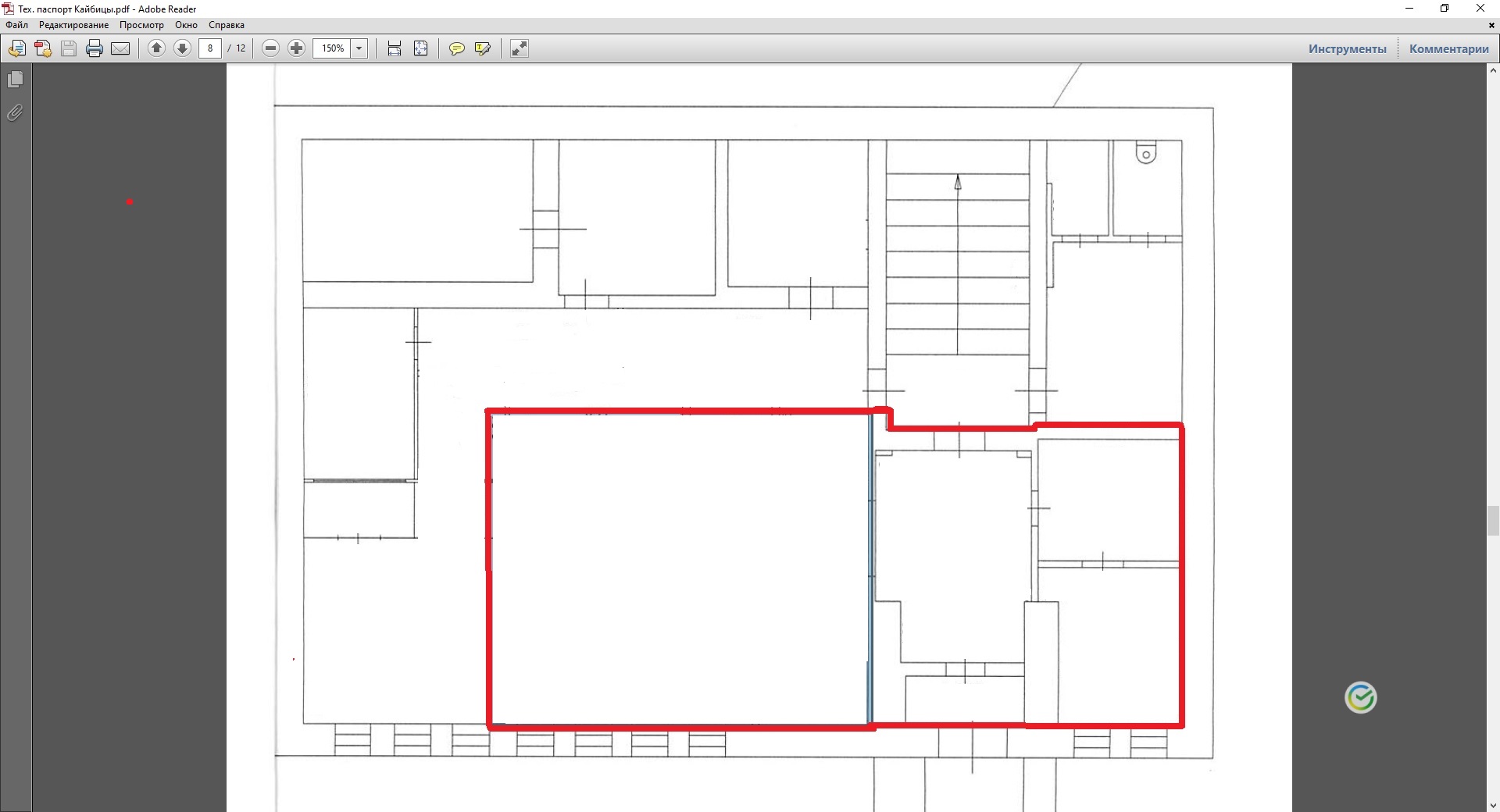
Task: Fit one full page in window icon
Action: 420,48
